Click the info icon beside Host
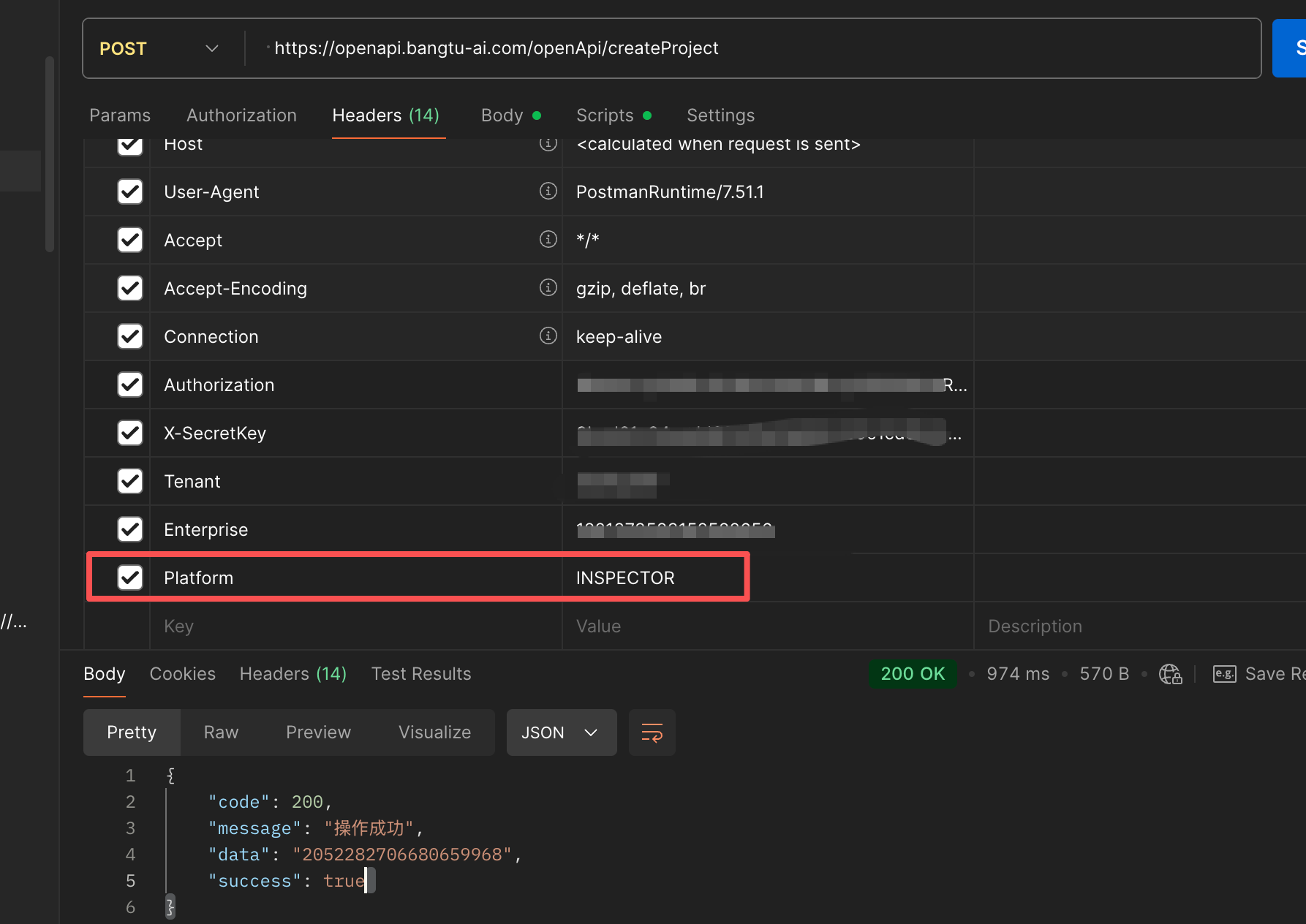Viewport: 1306px width, 924px height. 548,143
